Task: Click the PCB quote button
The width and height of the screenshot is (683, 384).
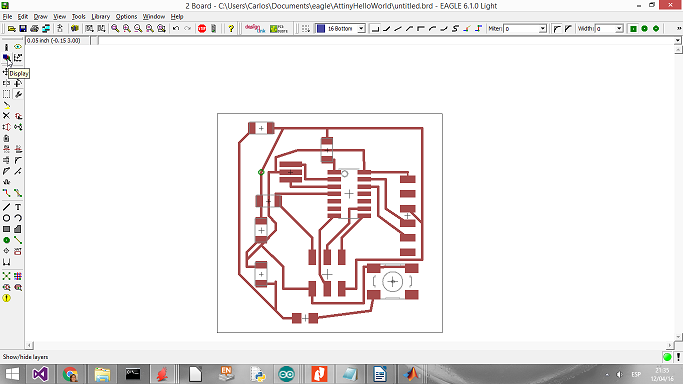Action: (279, 29)
